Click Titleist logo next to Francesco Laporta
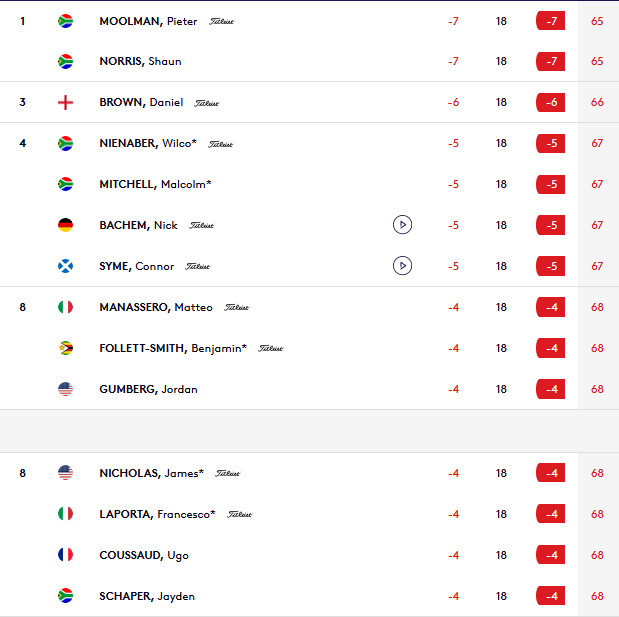Viewport: 619px width, 617px height. (x=239, y=514)
